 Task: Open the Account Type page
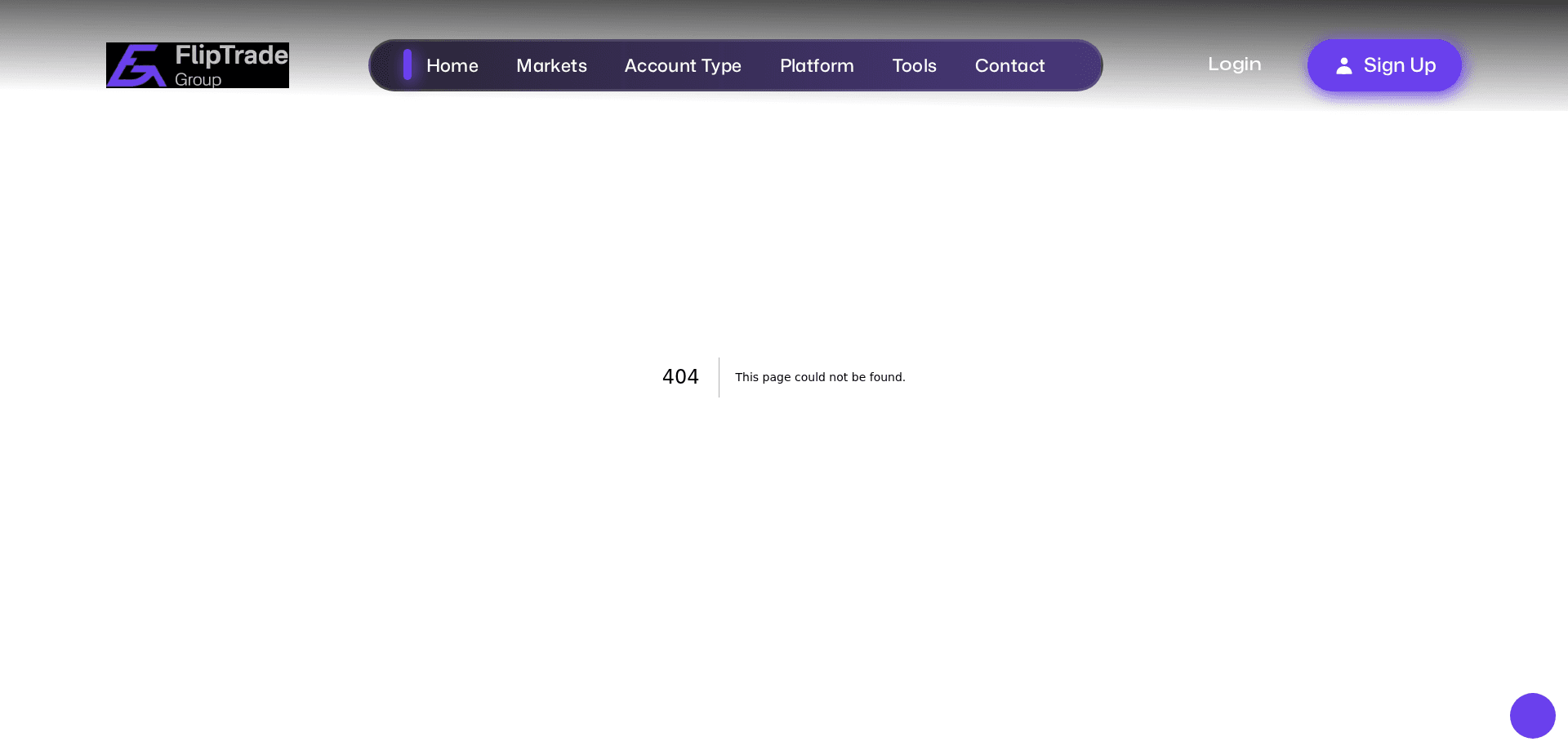tap(683, 65)
